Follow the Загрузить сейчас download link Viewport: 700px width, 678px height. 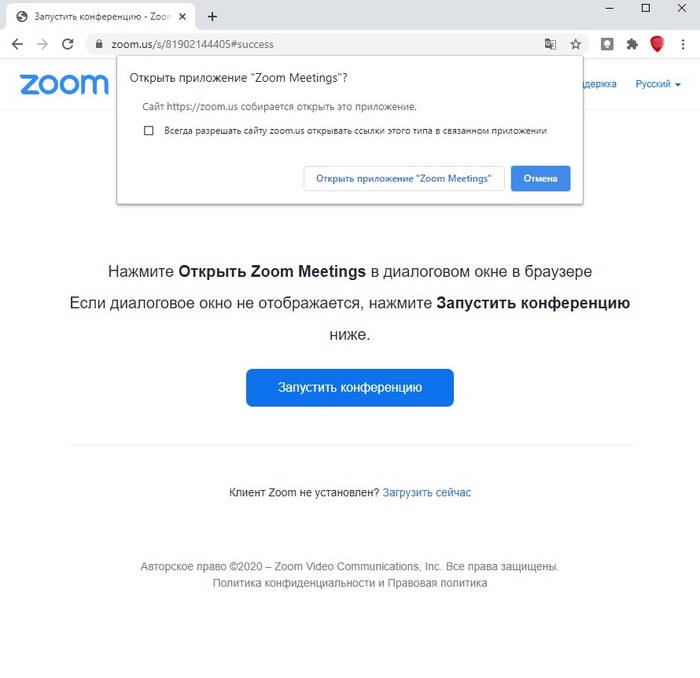coord(427,492)
